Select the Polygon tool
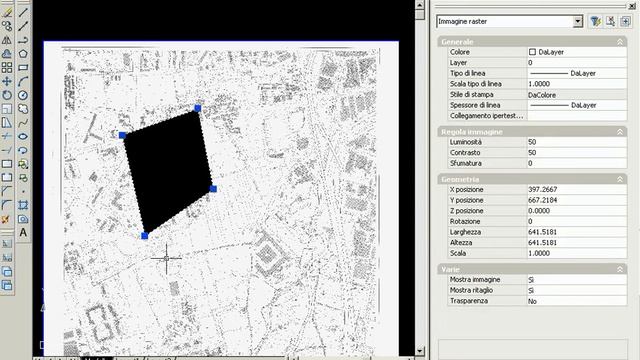The image size is (640, 360). coord(23,54)
